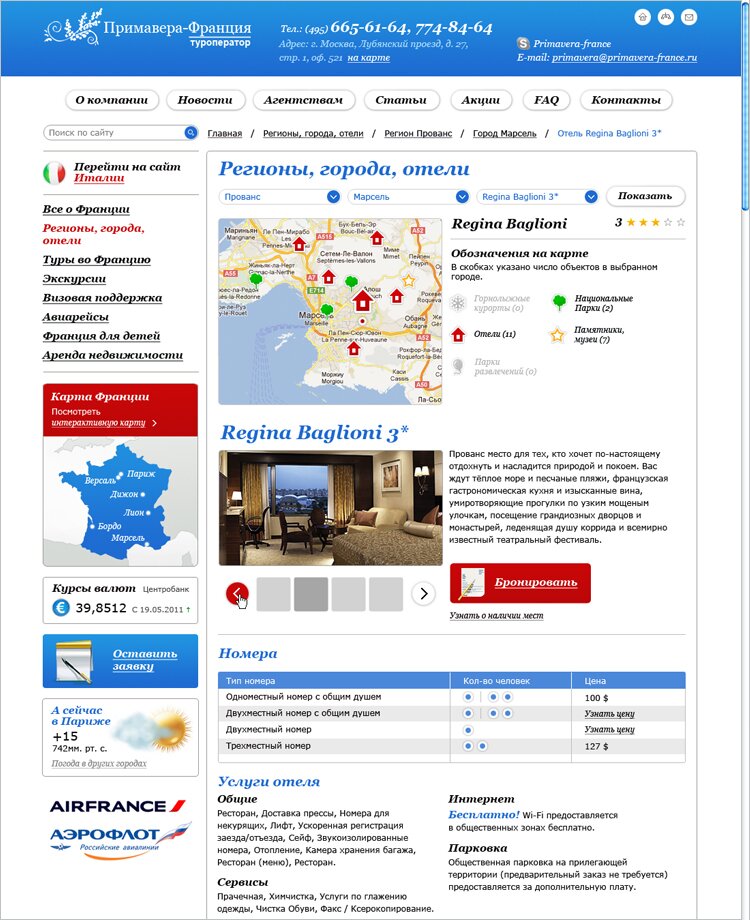Click the sitemap icon in header

665,16
